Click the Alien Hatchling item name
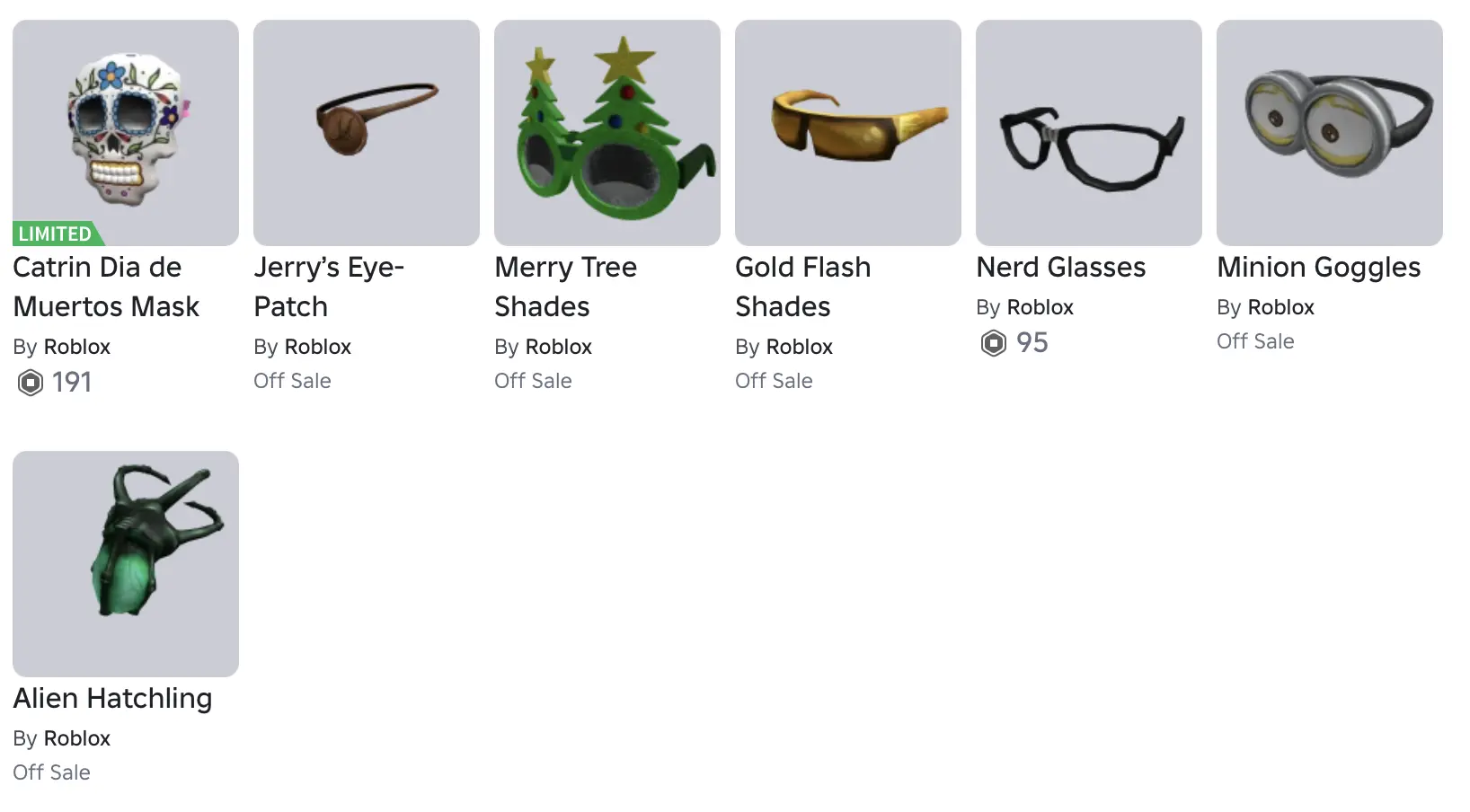The image size is (1470, 812). [x=112, y=699]
